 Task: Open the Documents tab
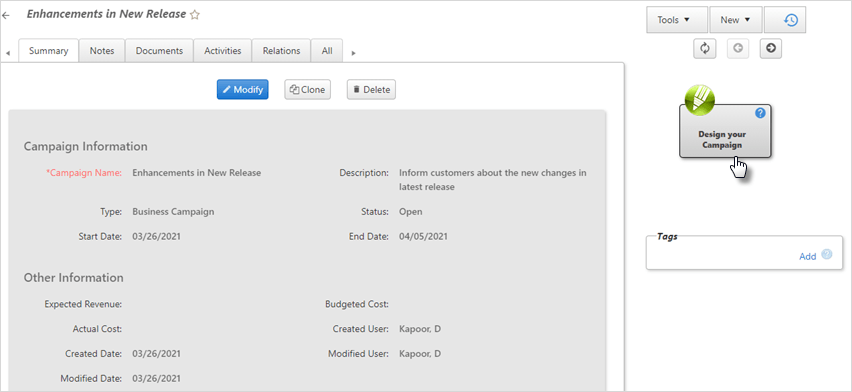(159, 51)
